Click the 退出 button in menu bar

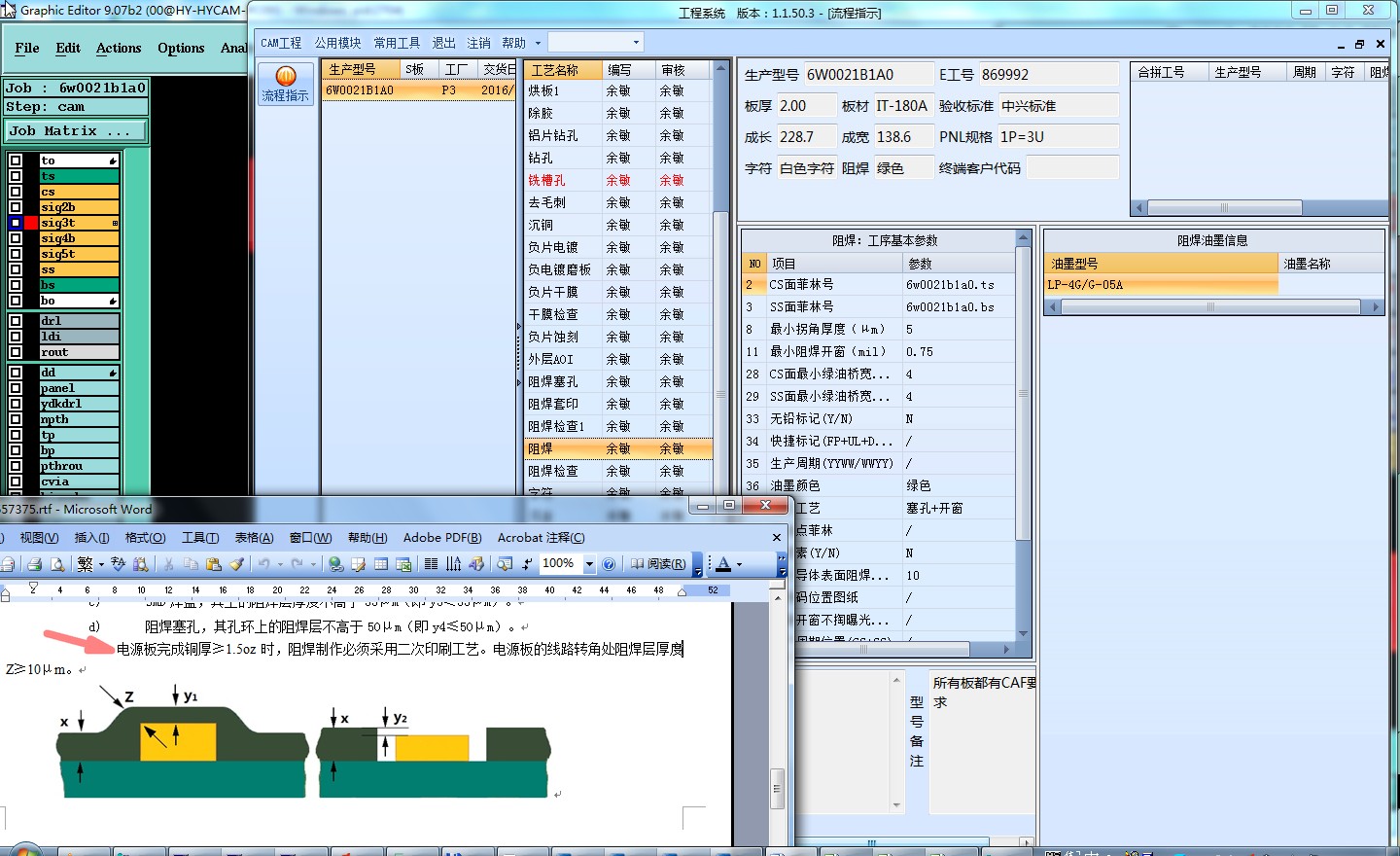click(x=443, y=43)
